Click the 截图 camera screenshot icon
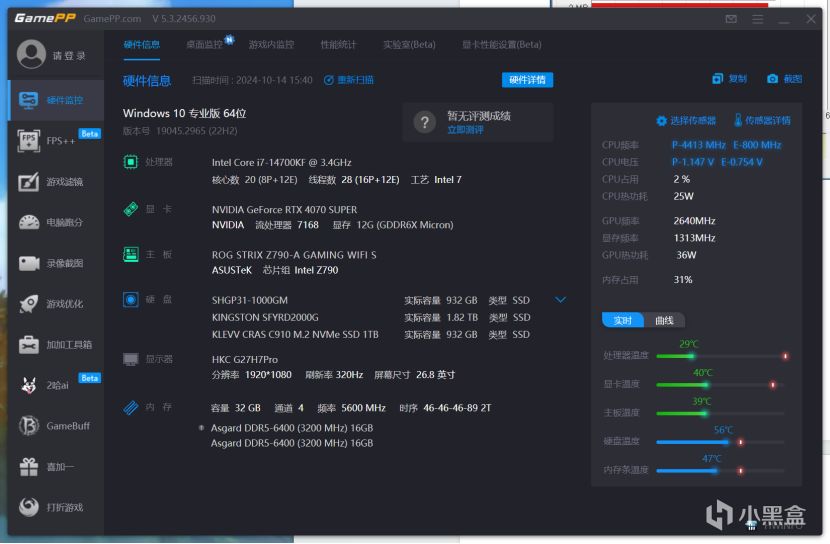The height and width of the screenshot is (544, 830). [772, 79]
